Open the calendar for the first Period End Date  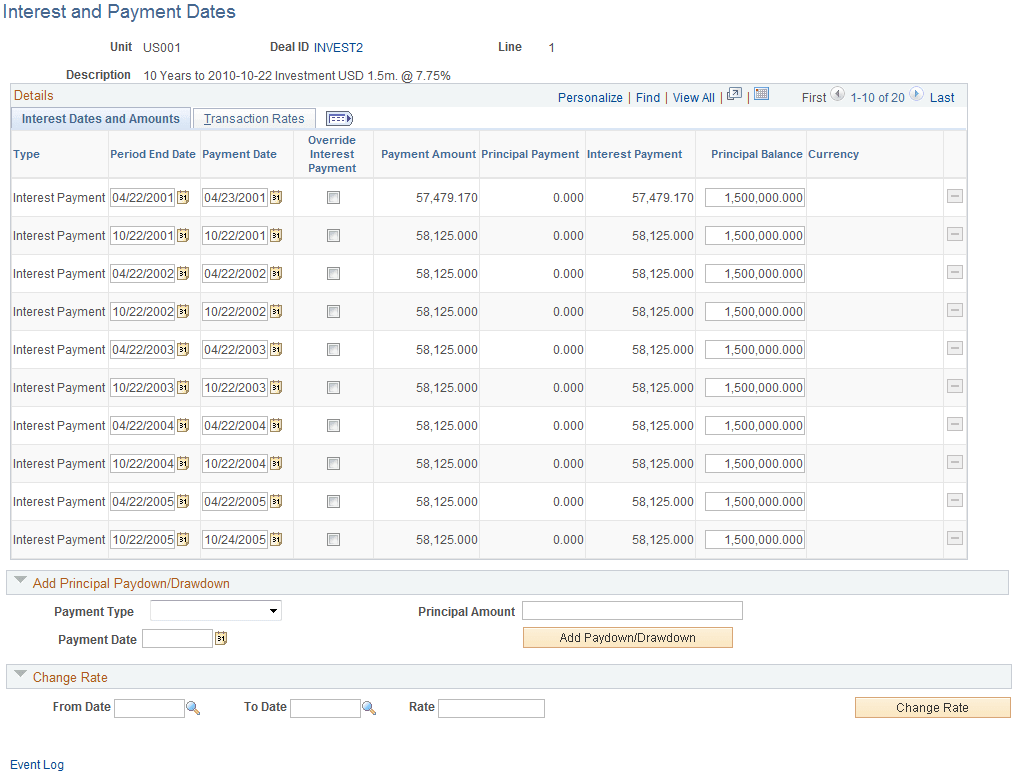click(183, 197)
